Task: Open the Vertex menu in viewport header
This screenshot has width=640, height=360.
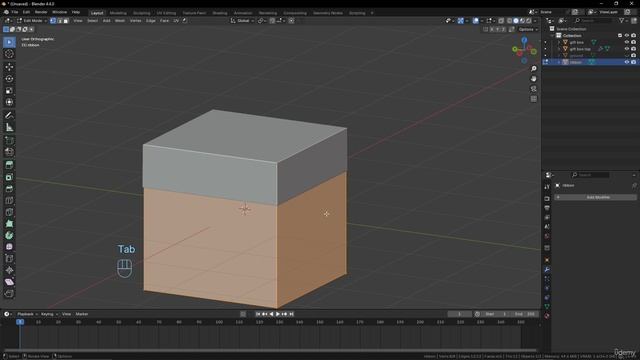Action: click(136, 20)
